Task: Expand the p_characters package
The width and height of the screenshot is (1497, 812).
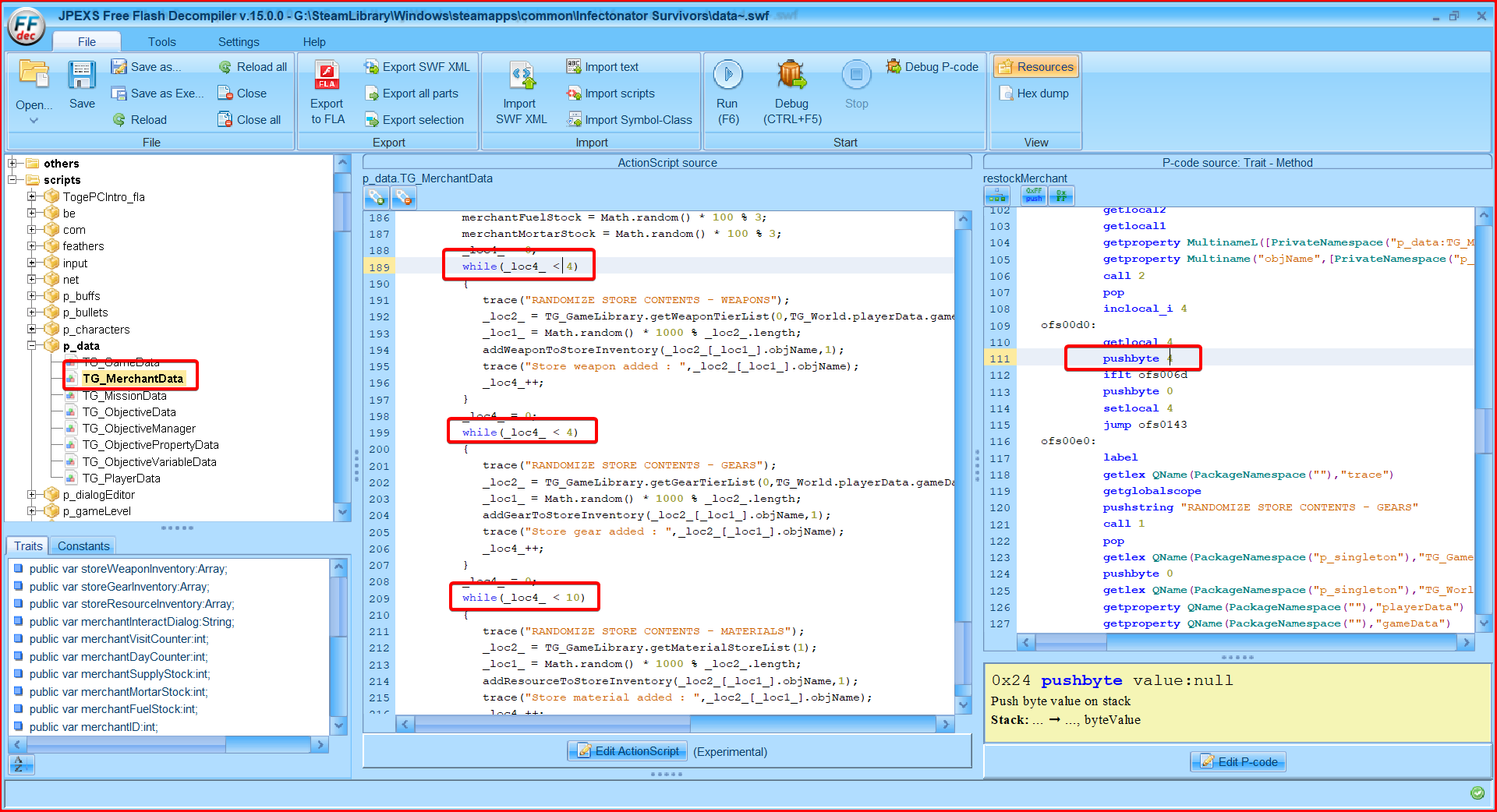Action: click(32, 329)
